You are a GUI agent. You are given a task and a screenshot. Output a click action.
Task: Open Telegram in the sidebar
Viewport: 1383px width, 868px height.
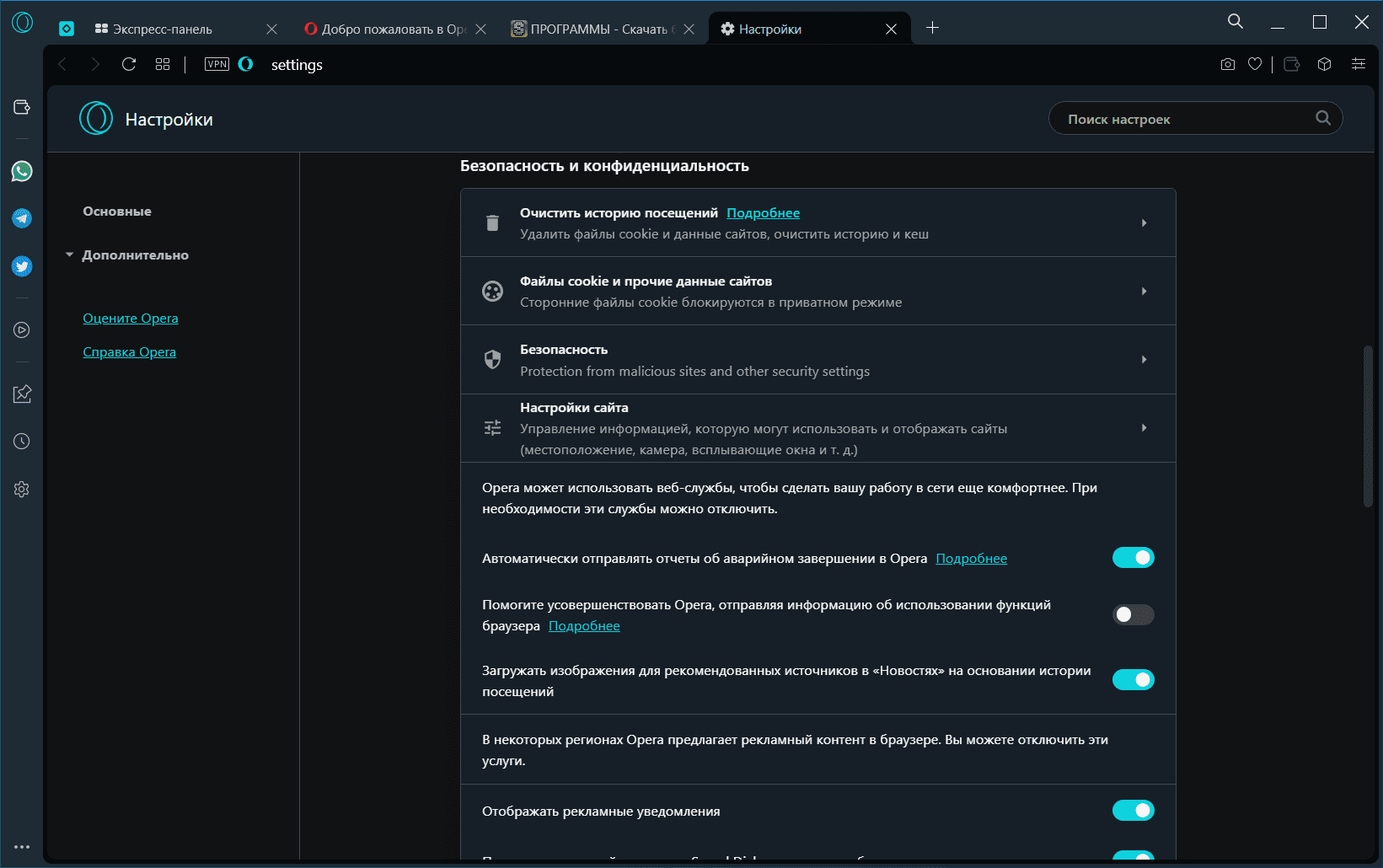(22, 218)
